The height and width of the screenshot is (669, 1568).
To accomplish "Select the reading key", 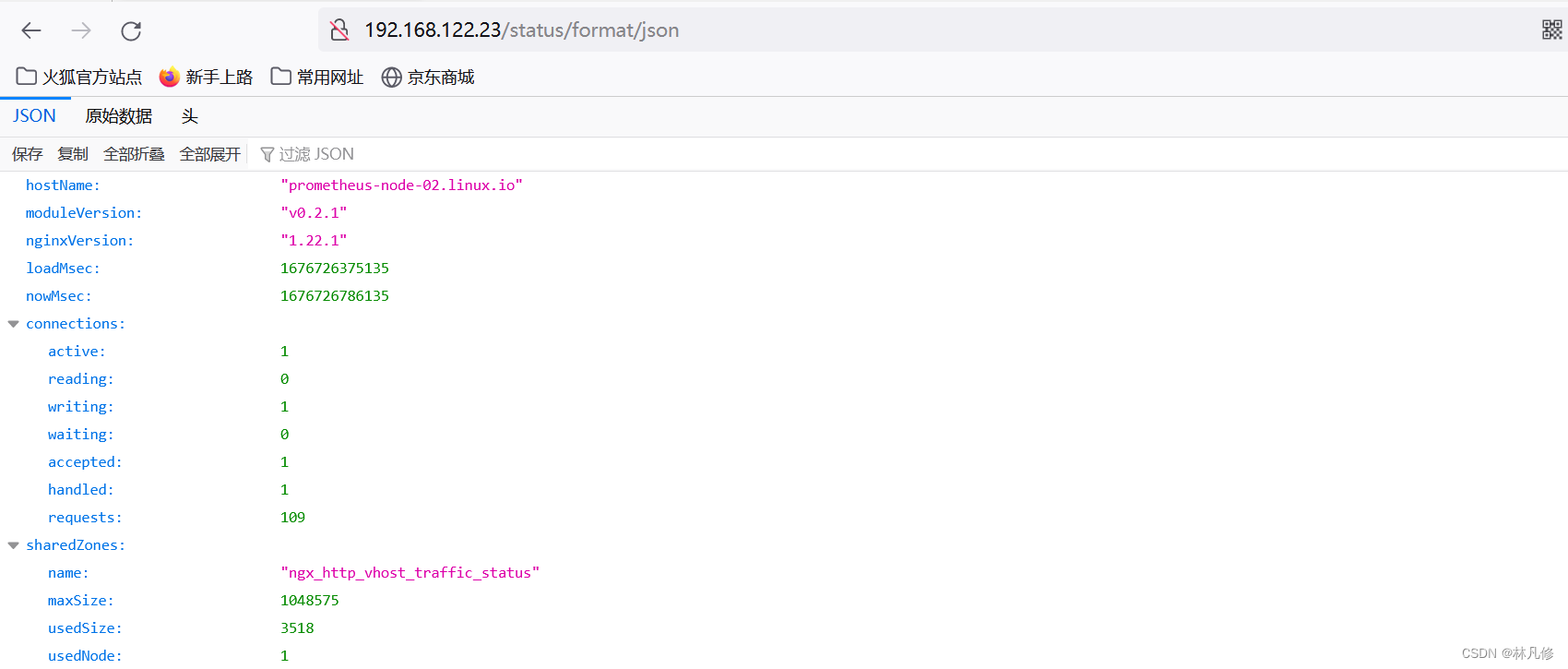I will (x=81, y=379).
